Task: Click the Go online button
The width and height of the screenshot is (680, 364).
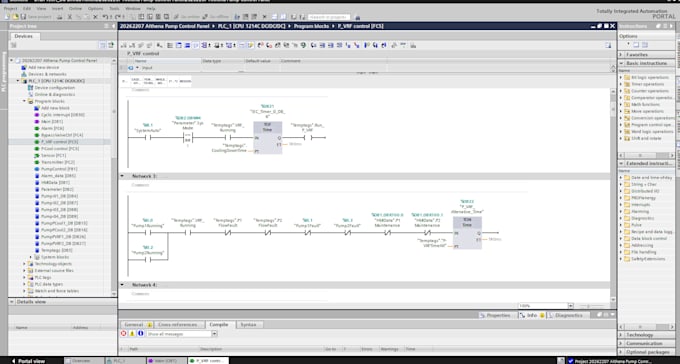Action: [188, 17]
